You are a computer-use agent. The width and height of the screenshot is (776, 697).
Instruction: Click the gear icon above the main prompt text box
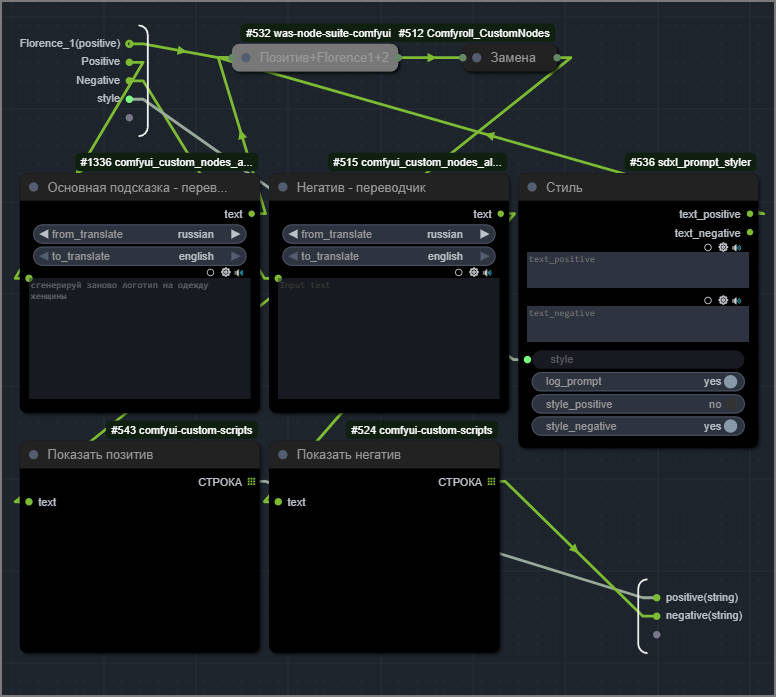pyautogui.click(x=225, y=272)
